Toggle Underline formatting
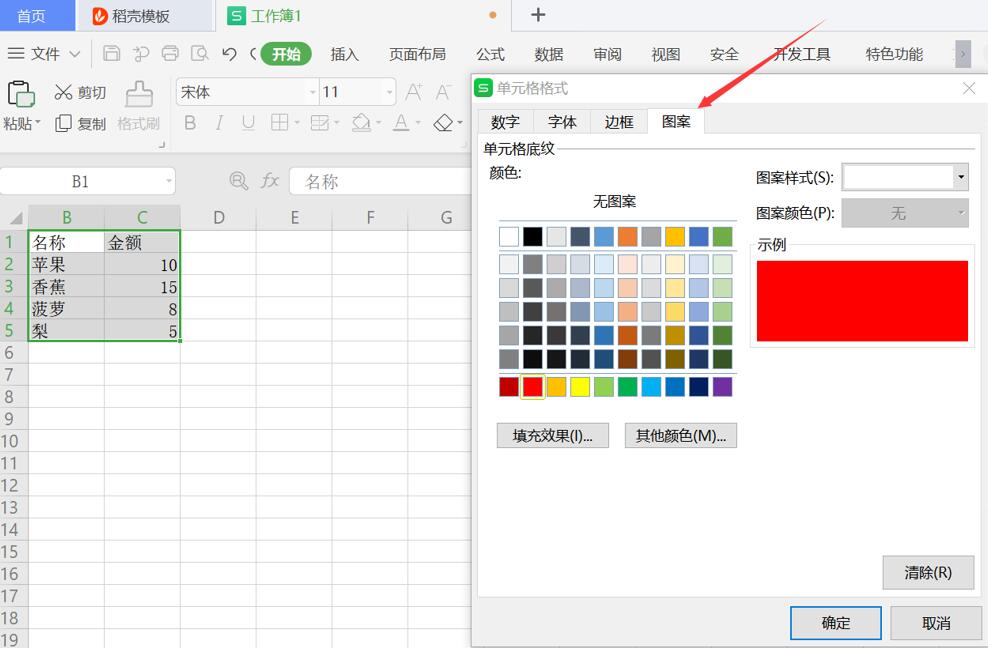 point(248,122)
